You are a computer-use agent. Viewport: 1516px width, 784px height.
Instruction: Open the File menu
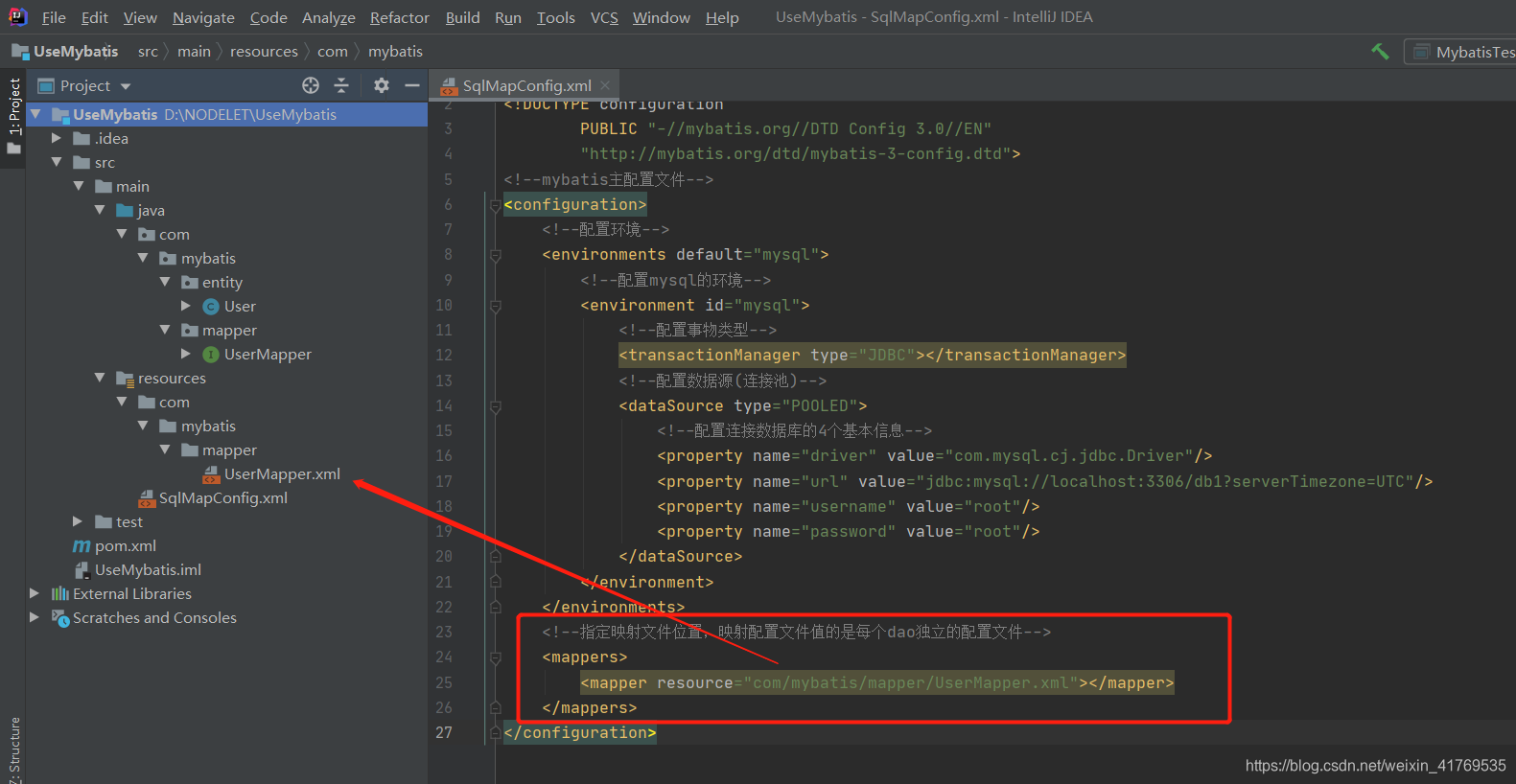coord(54,17)
